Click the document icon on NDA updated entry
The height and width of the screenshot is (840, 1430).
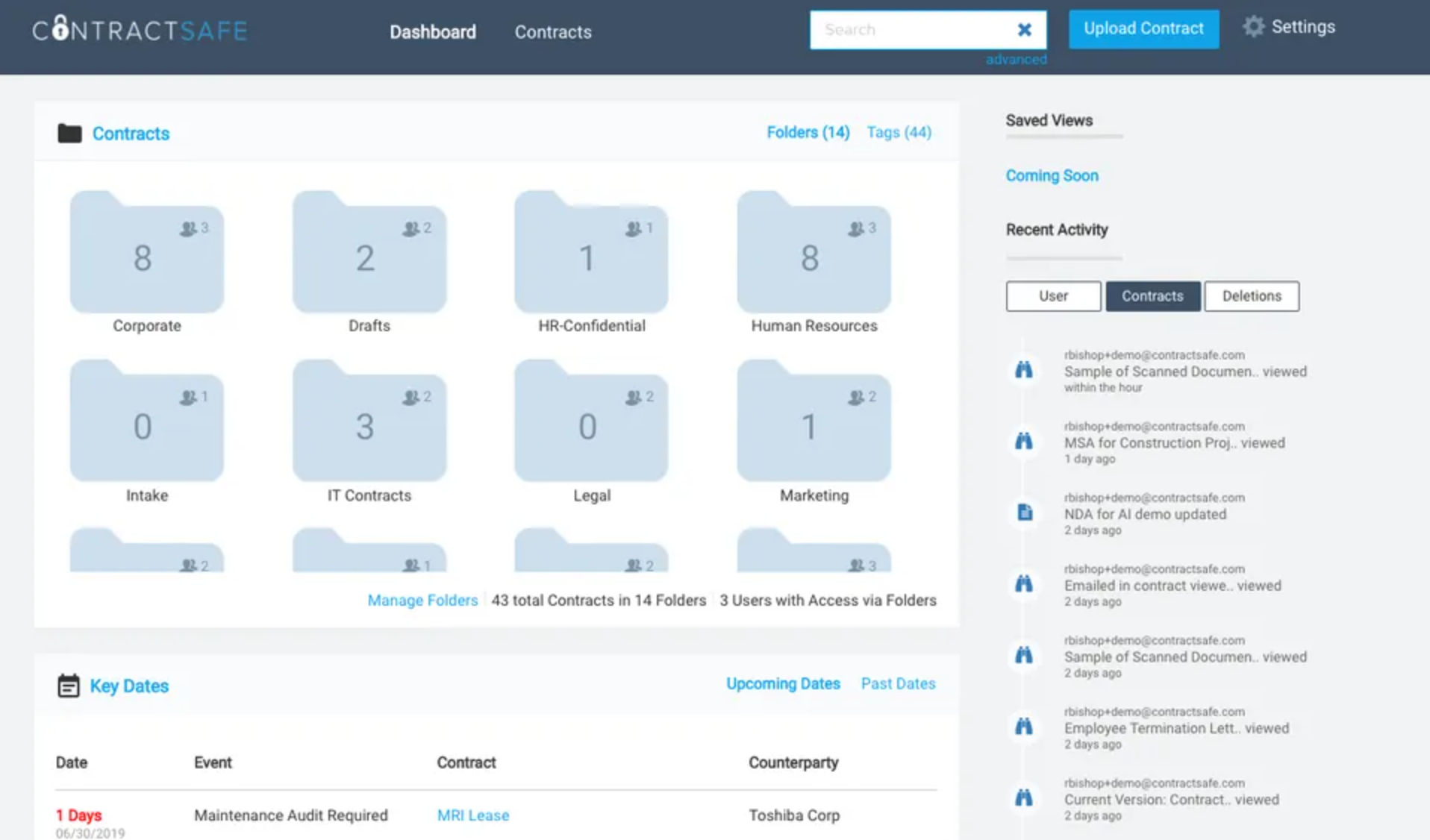[x=1024, y=513]
